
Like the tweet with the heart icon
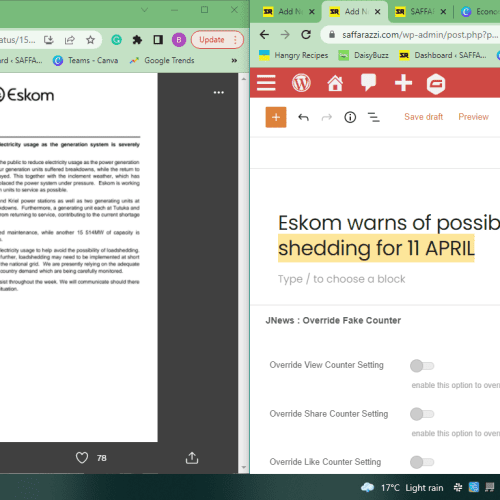click(x=82, y=458)
